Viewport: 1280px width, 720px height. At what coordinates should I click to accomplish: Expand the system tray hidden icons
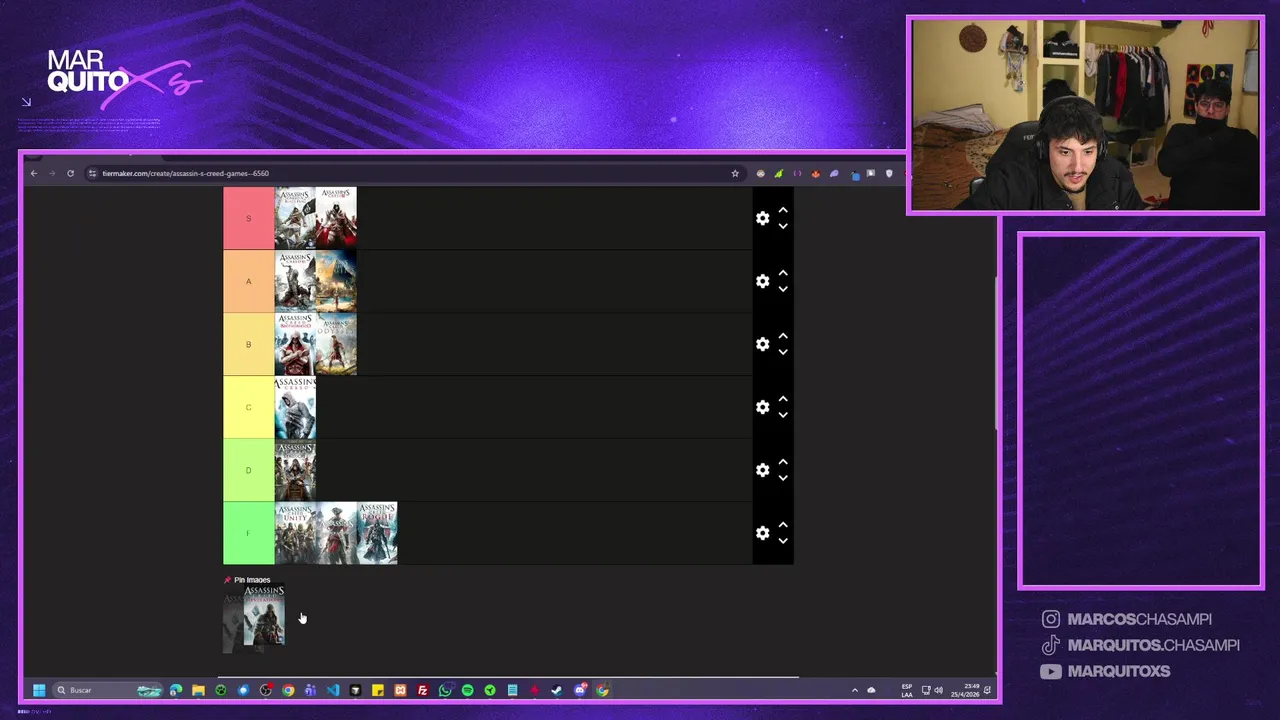pyautogui.click(x=854, y=690)
